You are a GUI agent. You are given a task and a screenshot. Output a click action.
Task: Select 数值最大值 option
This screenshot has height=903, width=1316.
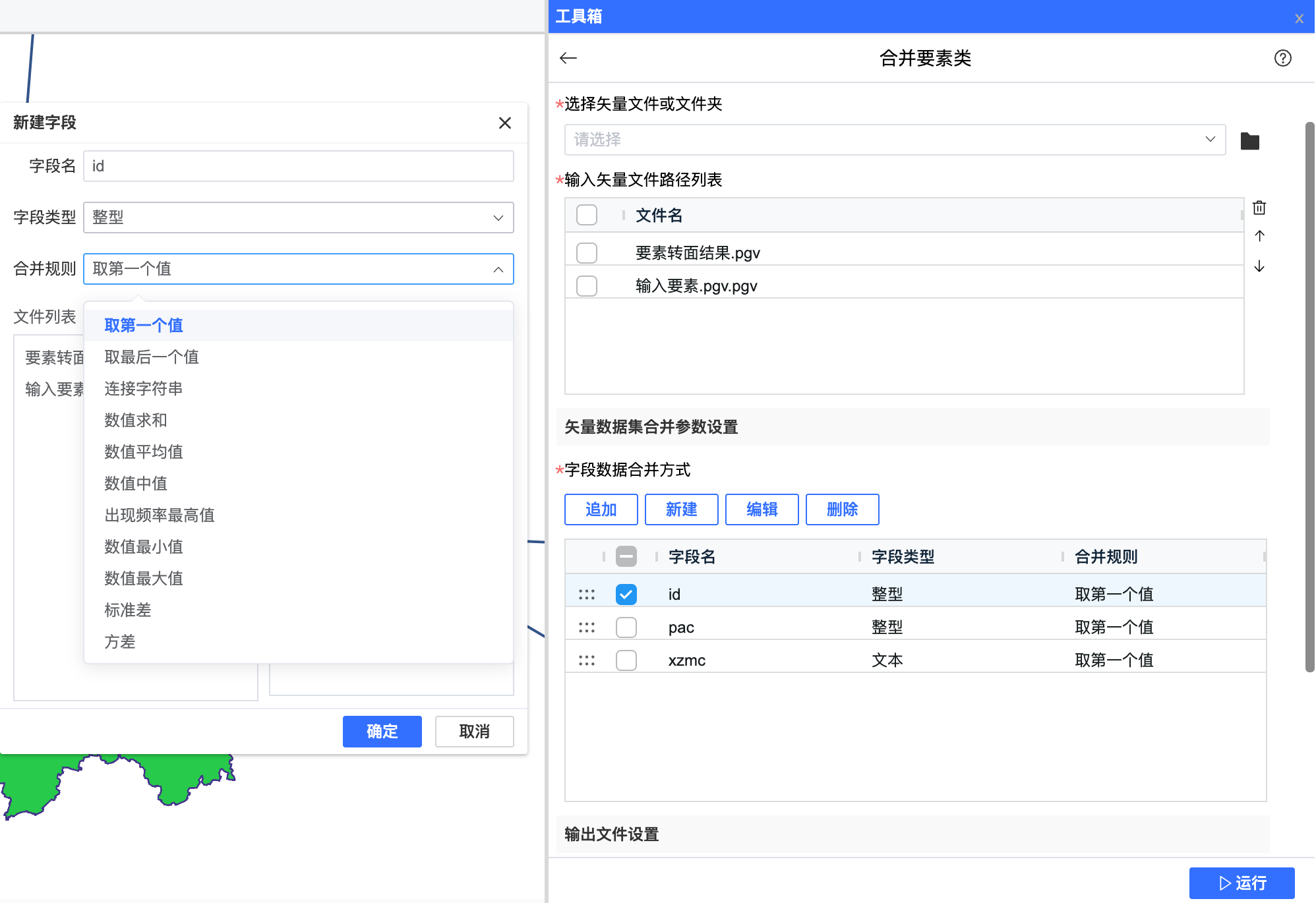pos(299,579)
